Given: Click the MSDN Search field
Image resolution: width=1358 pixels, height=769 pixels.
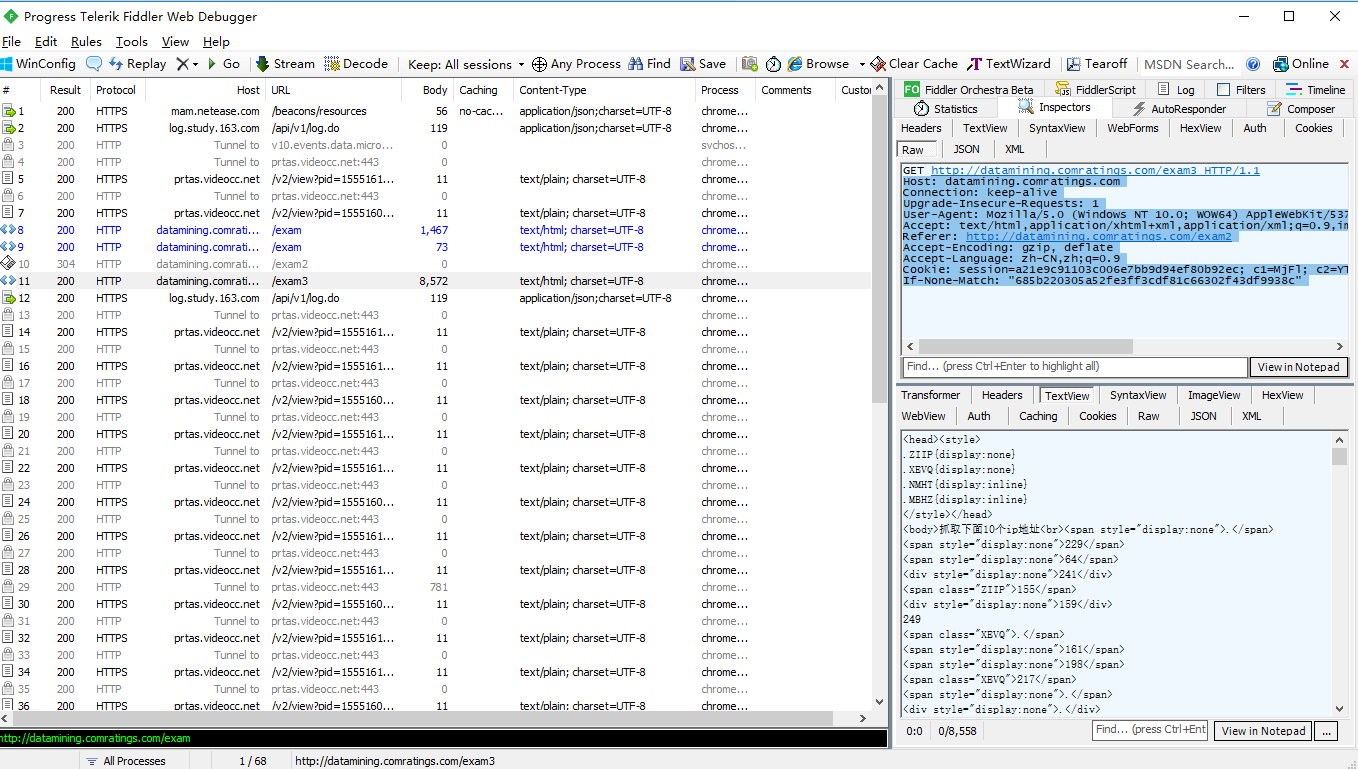Looking at the screenshot, I should pyautogui.click(x=1188, y=64).
